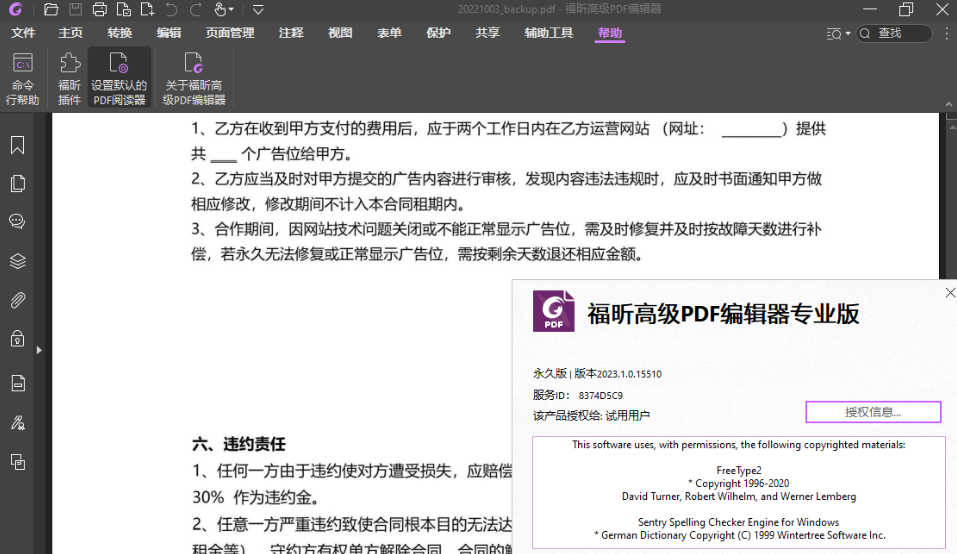
Task: Open the Comments sidebar panel
Action: point(18,221)
